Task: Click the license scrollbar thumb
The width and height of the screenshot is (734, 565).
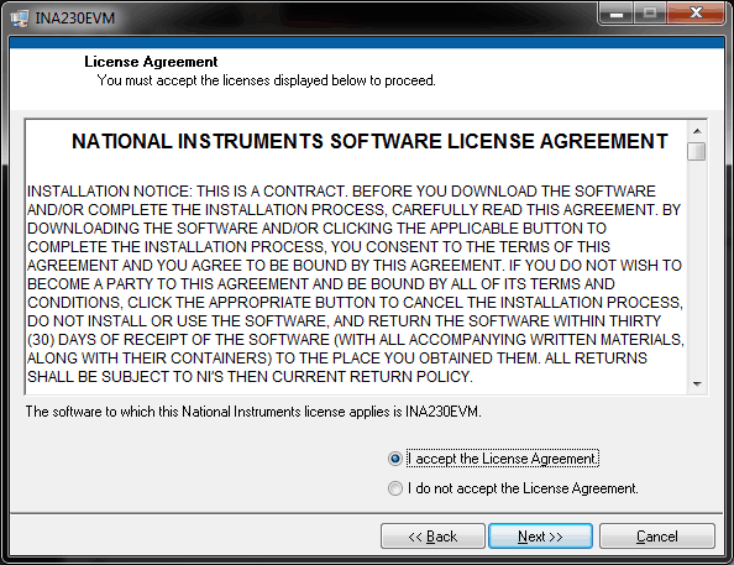Action: tap(697, 152)
